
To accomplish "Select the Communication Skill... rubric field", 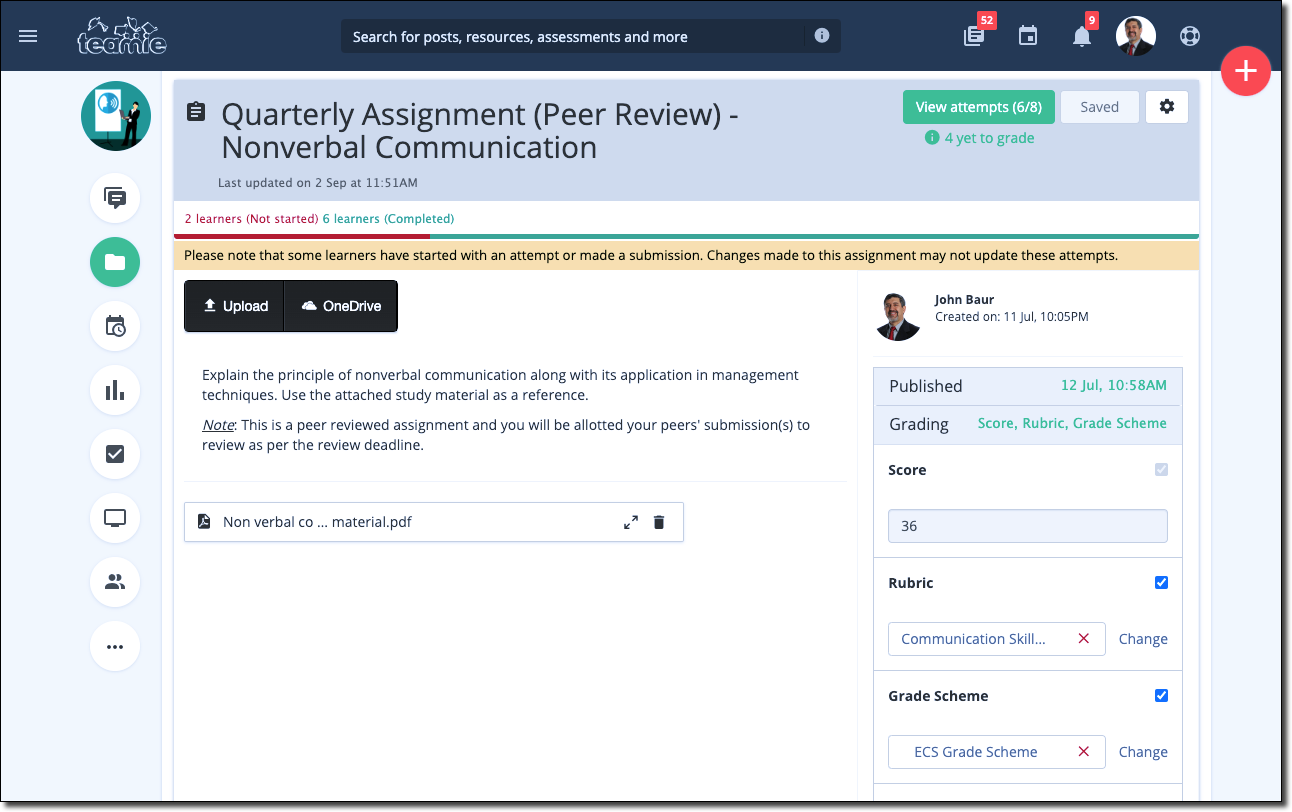I will 997,639.
